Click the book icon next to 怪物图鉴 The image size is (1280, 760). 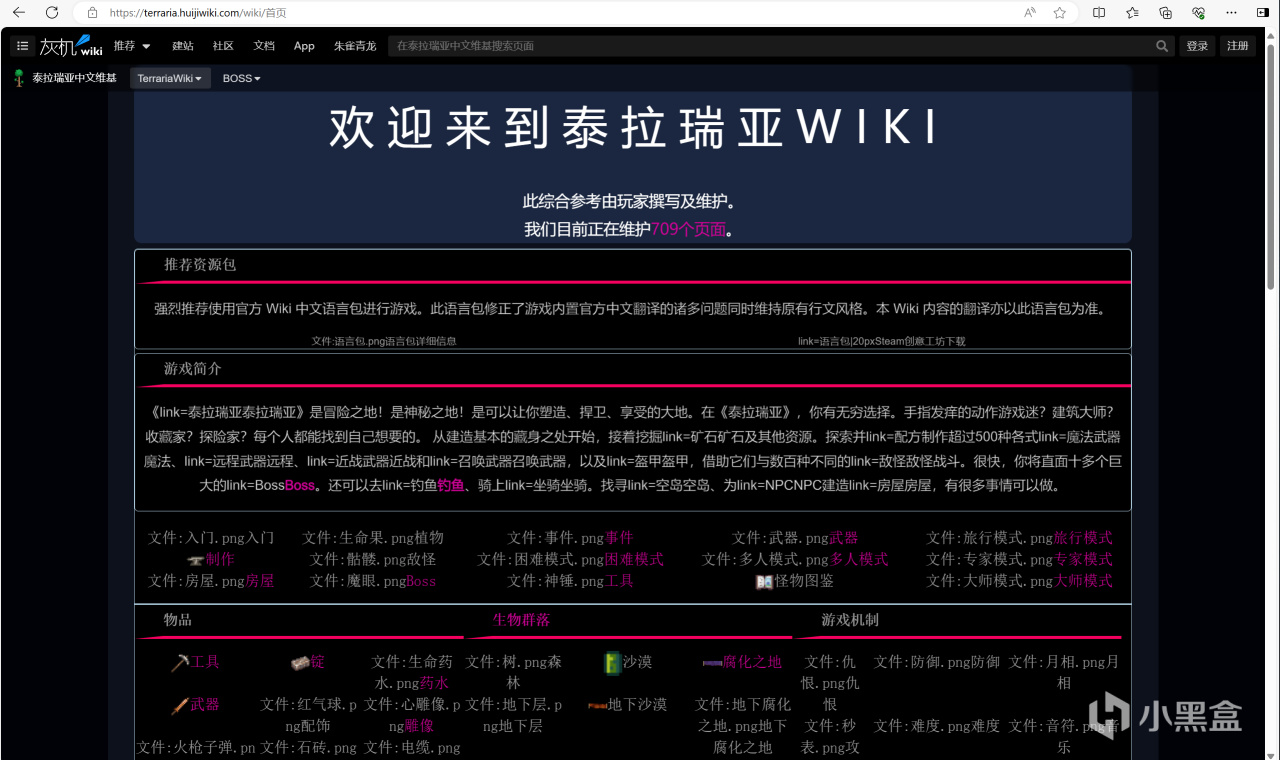pyautogui.click(x=764, y=581)
